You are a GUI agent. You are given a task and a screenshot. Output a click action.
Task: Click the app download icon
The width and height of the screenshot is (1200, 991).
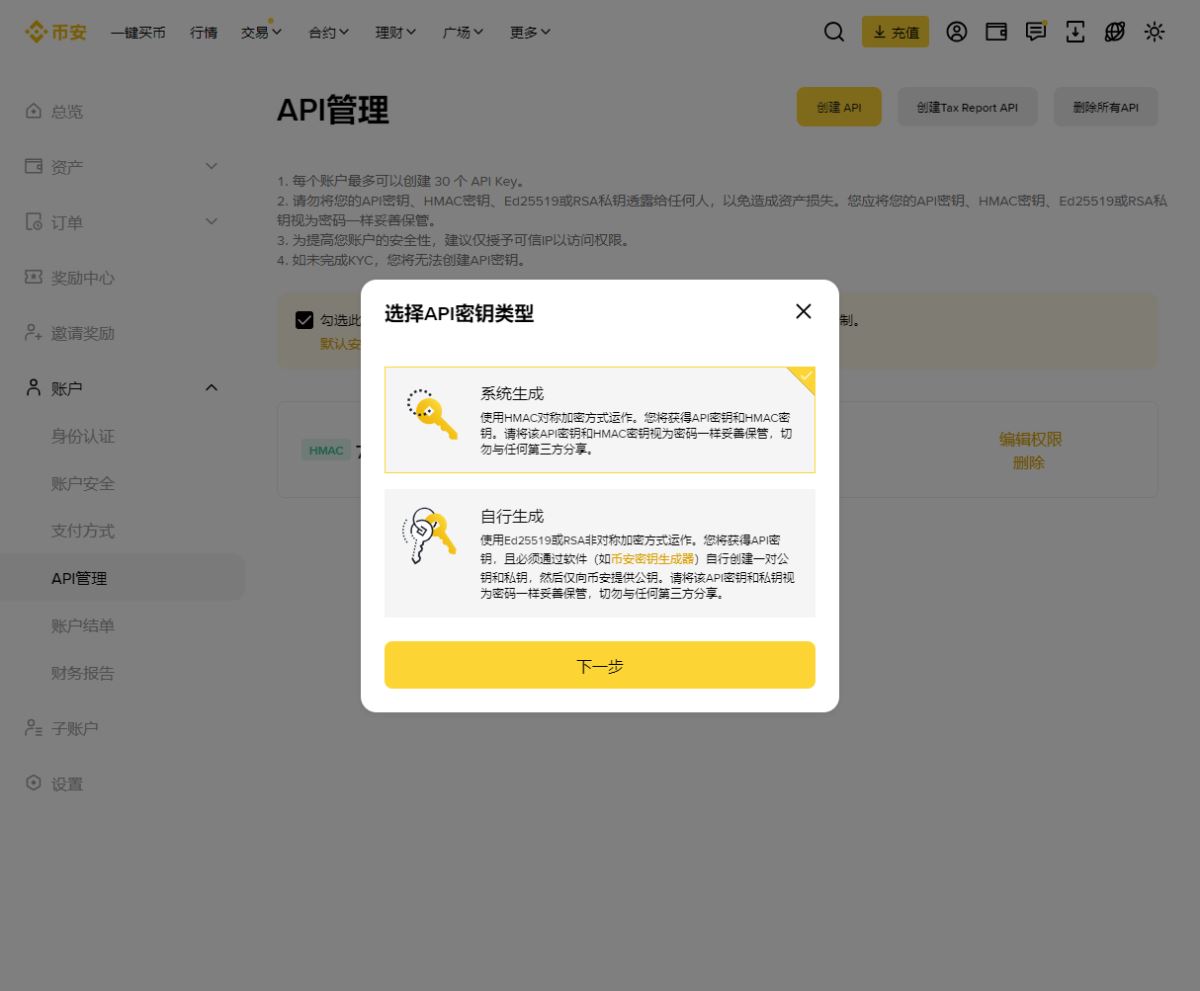coord(1075,31)
